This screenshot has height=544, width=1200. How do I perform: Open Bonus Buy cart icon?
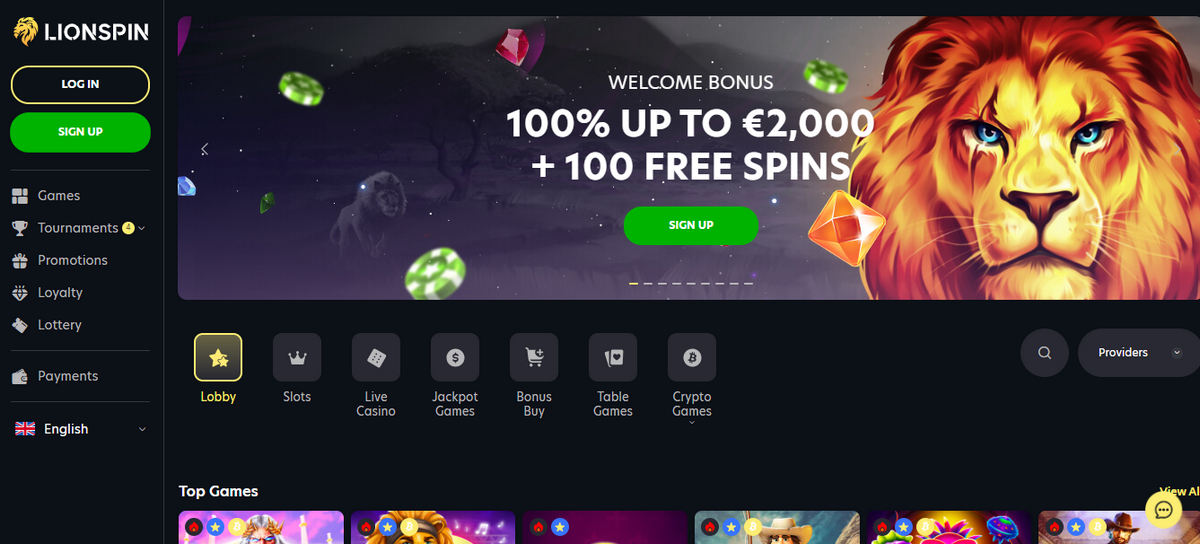[534, 357]
